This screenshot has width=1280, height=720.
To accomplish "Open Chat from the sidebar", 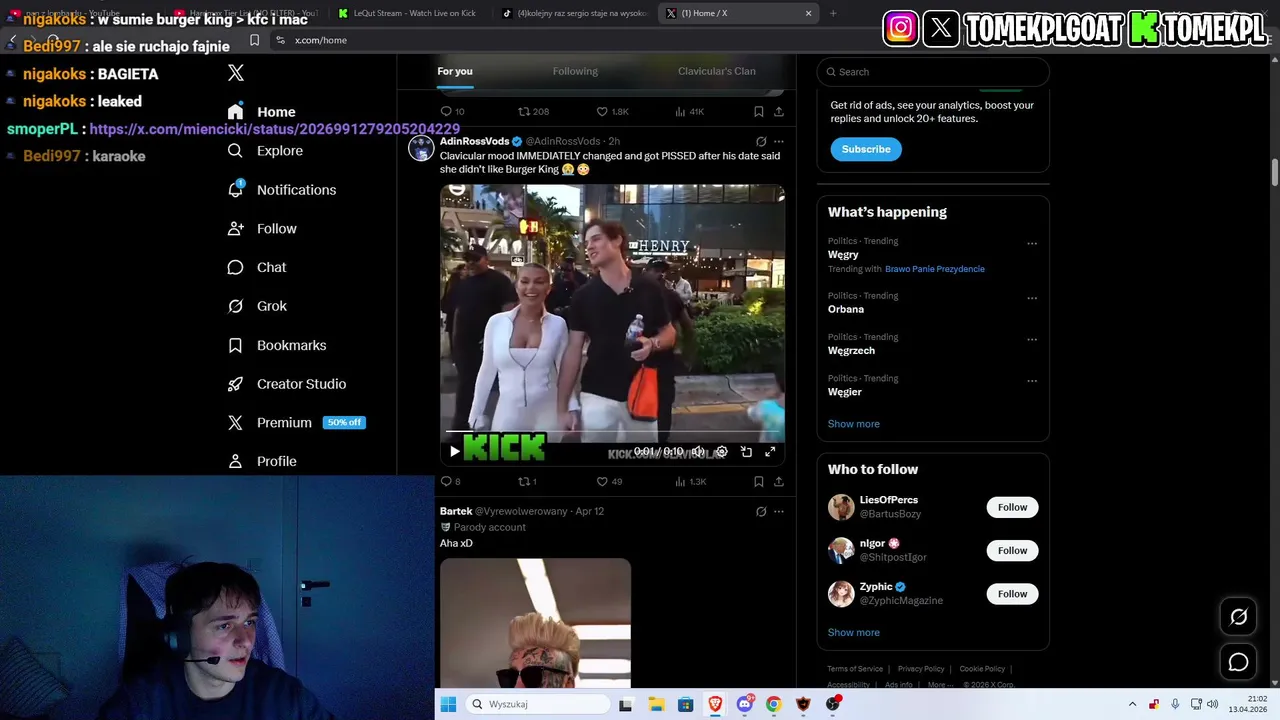I will [x=257, y=268].
